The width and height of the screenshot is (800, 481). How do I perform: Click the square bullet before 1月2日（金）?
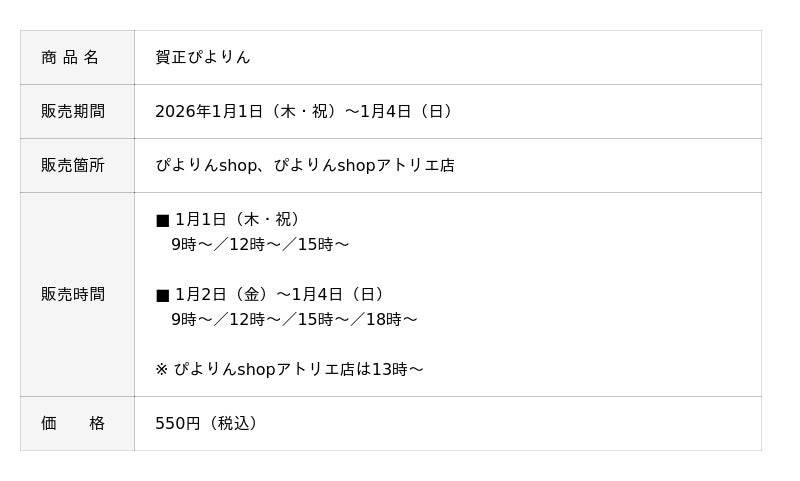(162, 295)
